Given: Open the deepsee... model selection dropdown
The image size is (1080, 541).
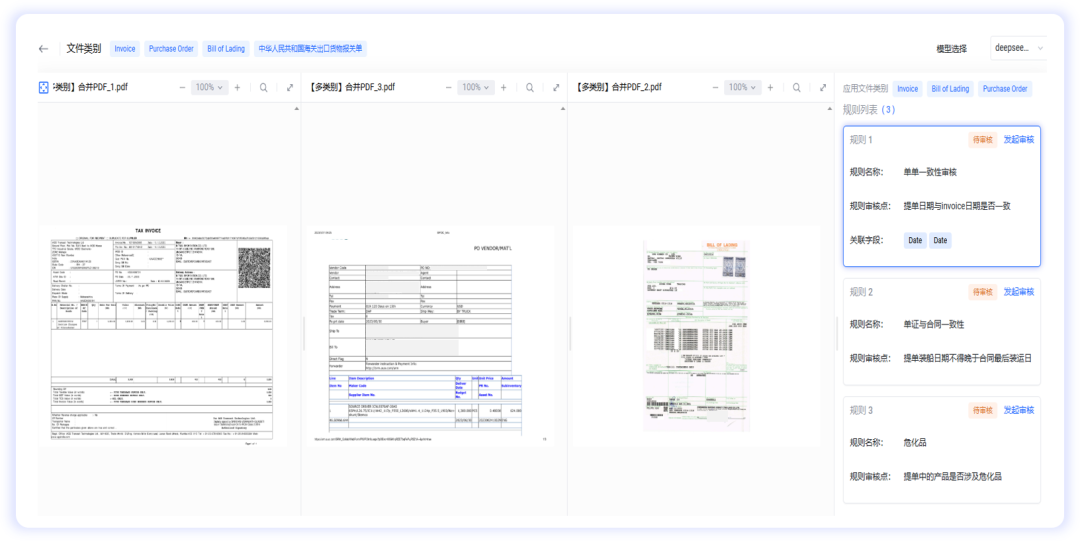Looking at the screenshot, I should [1018, 48].
